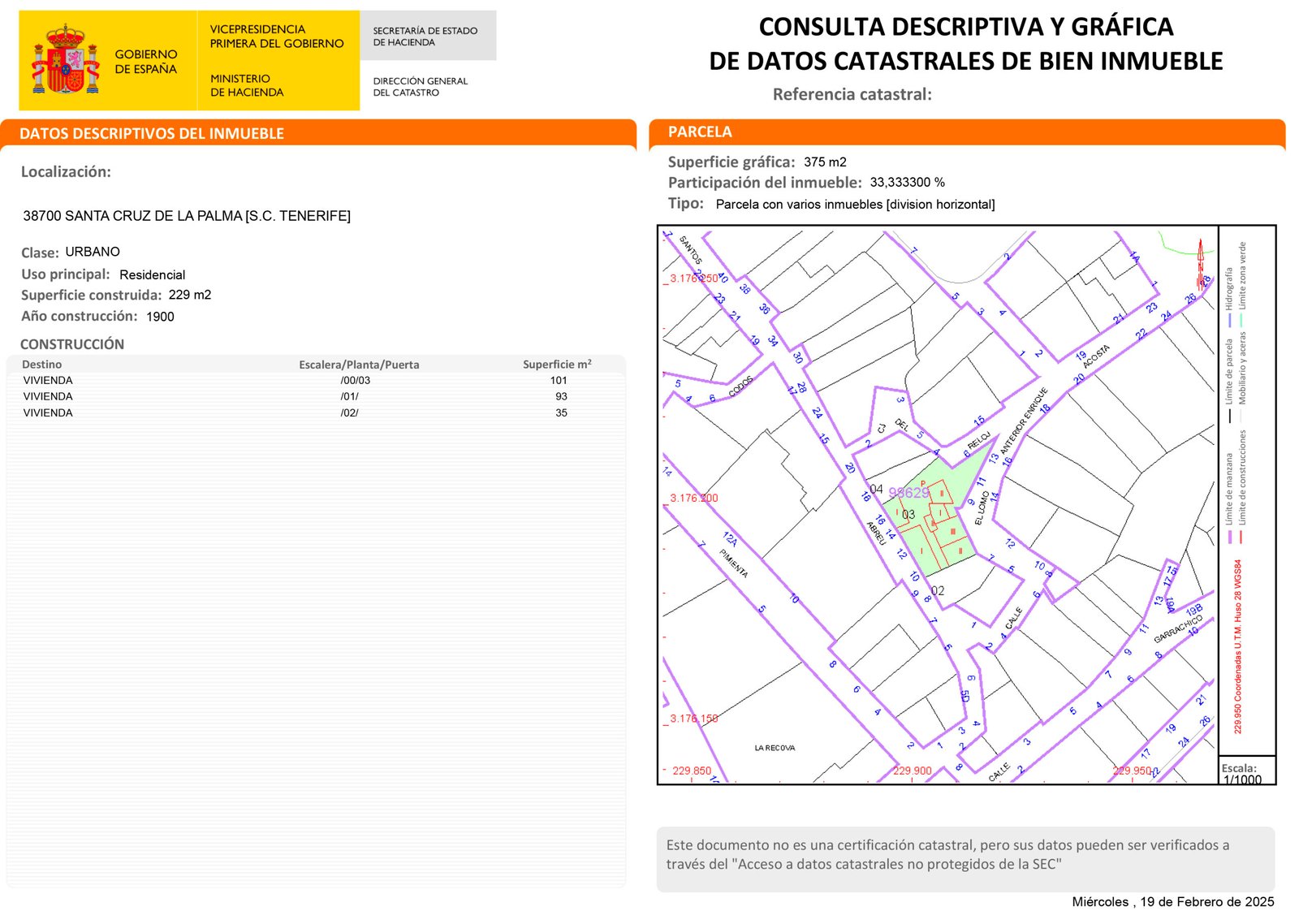Click the Superficie m² column header

click(x=557, y=365)
